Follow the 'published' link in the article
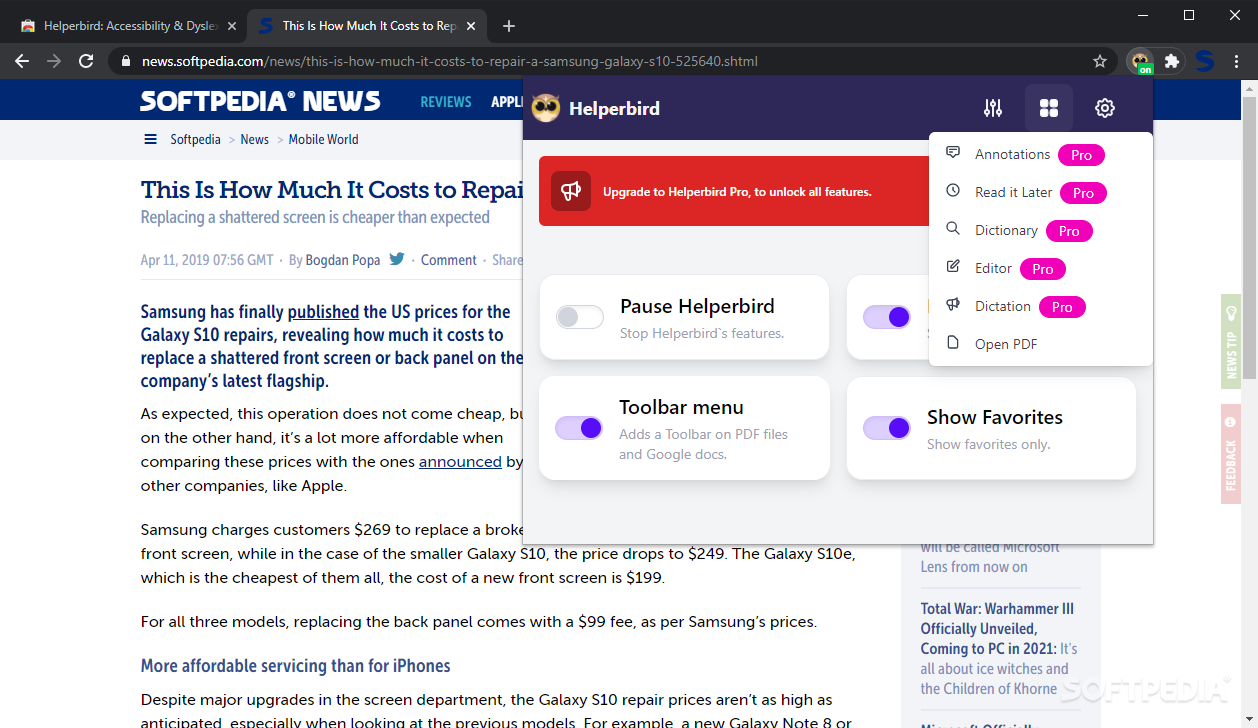The height and width of the screenshot is (728, 1258). (x=323, y=312)
